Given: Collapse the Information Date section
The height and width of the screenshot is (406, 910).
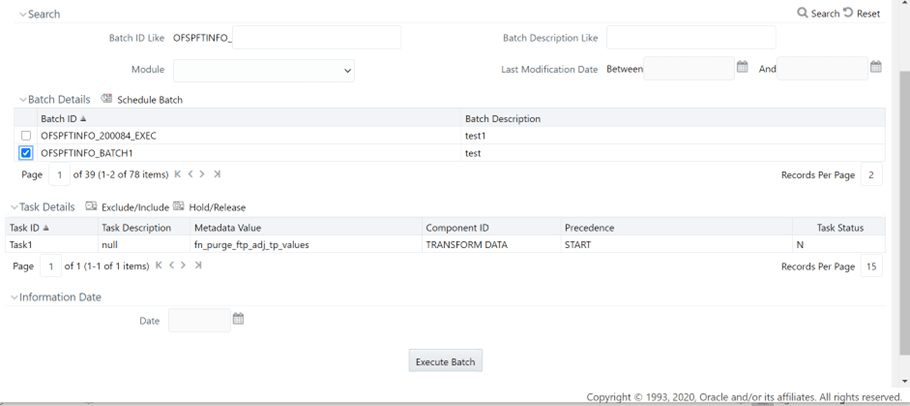Looking at the screenshot, I should (x=15, y=297).
